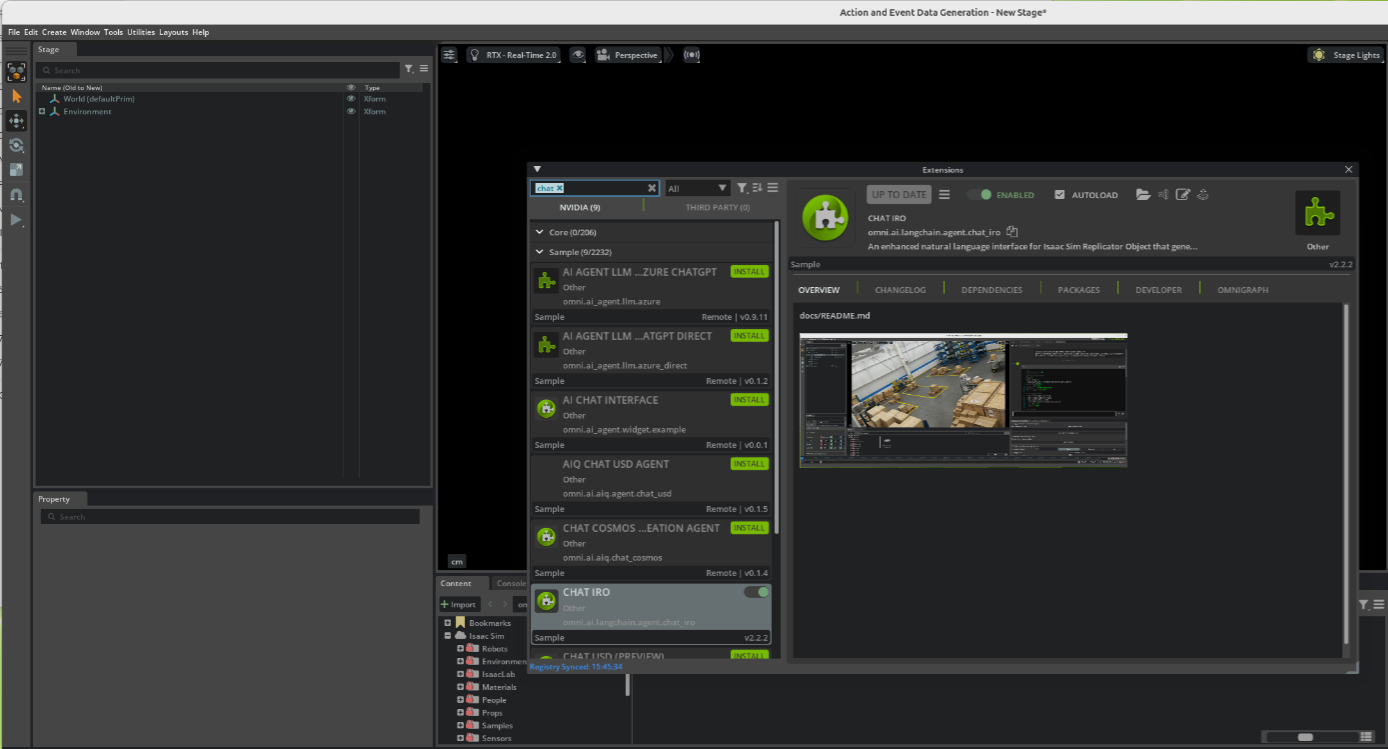Click the Stage Lights icon in the viewport

(1318, 55)
